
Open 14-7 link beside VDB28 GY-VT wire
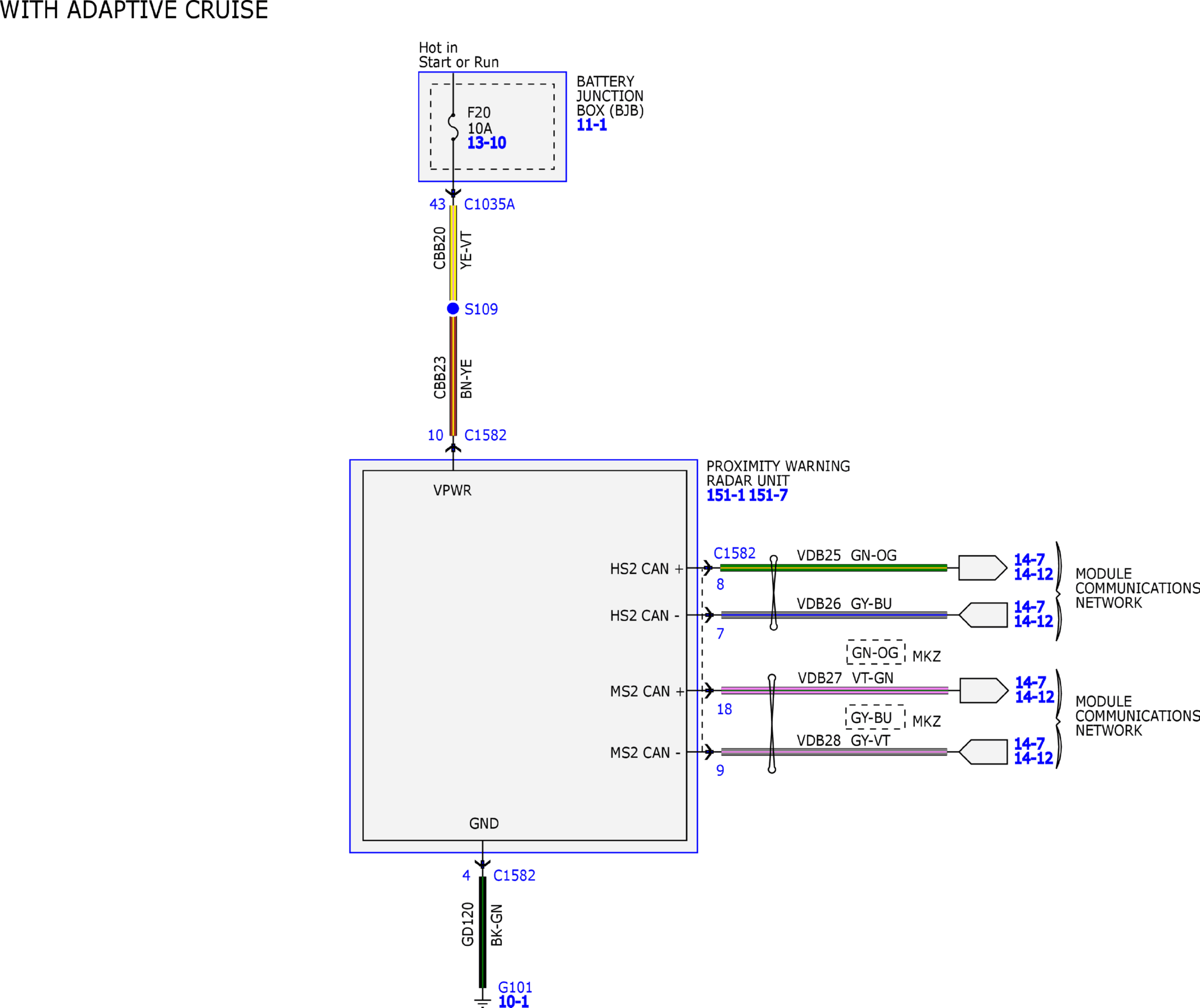(1029, 744)
